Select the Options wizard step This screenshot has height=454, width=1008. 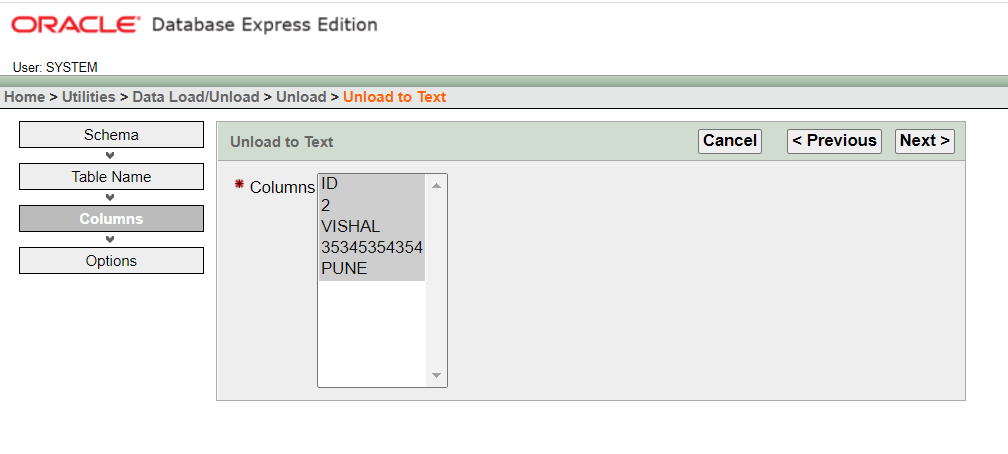pyautogui.click(x=111, y=261)
